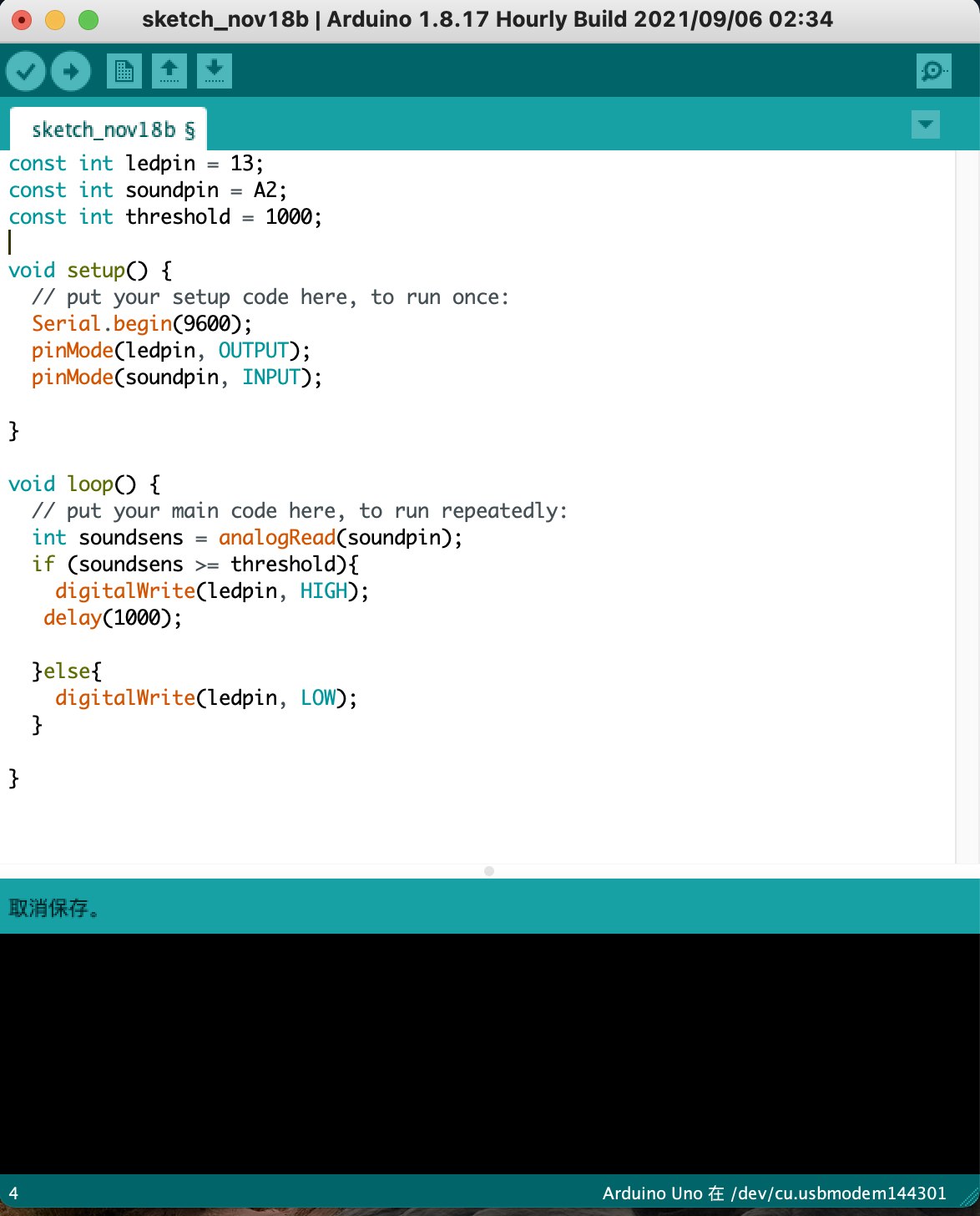The height and width of the screenshot is (1216, 980).
Task: Click on 'threshold = 1000;' declaration line
Action: [x=165, y=217]
